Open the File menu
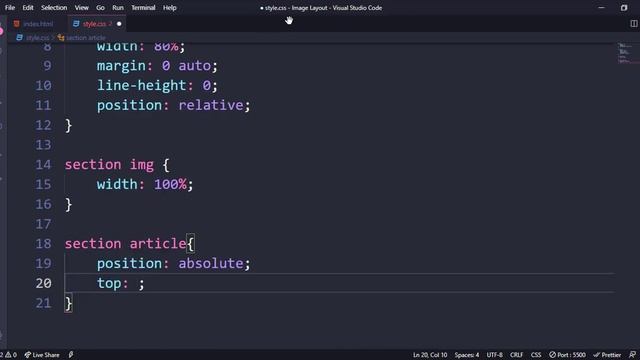Viewport: 640px width, 360px height. (10, 8)
